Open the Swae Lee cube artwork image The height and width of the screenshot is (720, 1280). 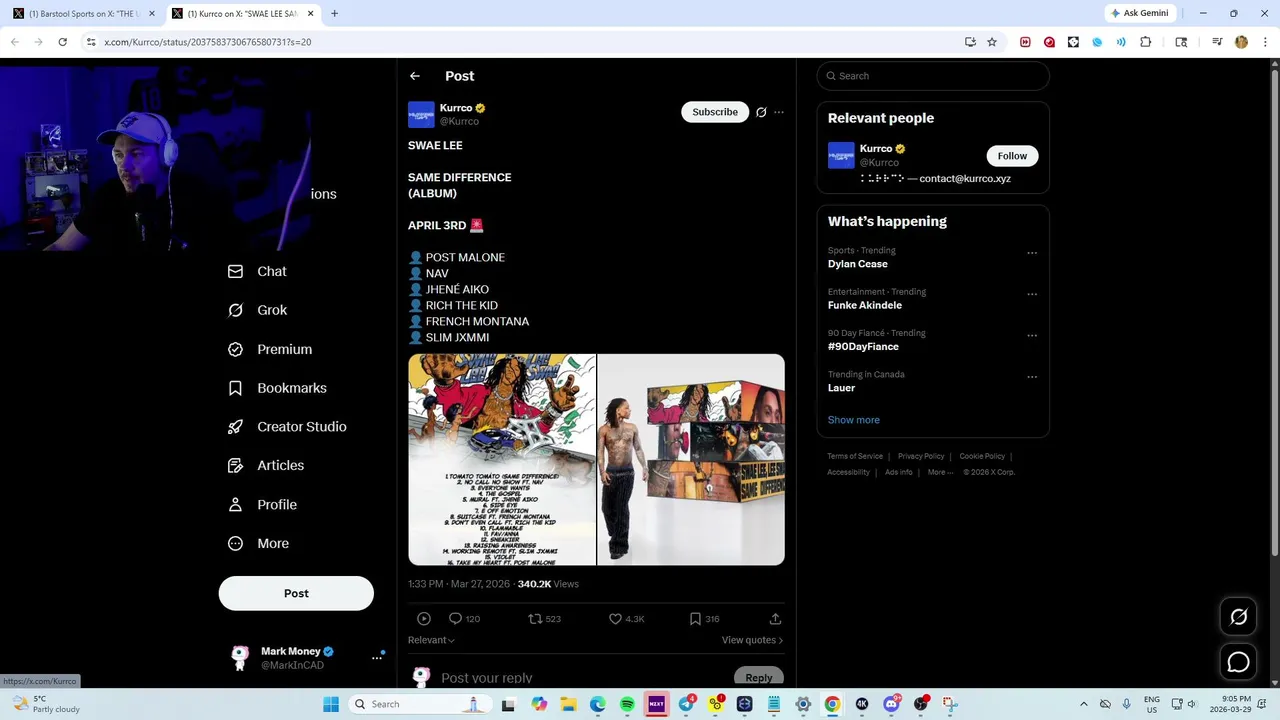tap(691, 460)
